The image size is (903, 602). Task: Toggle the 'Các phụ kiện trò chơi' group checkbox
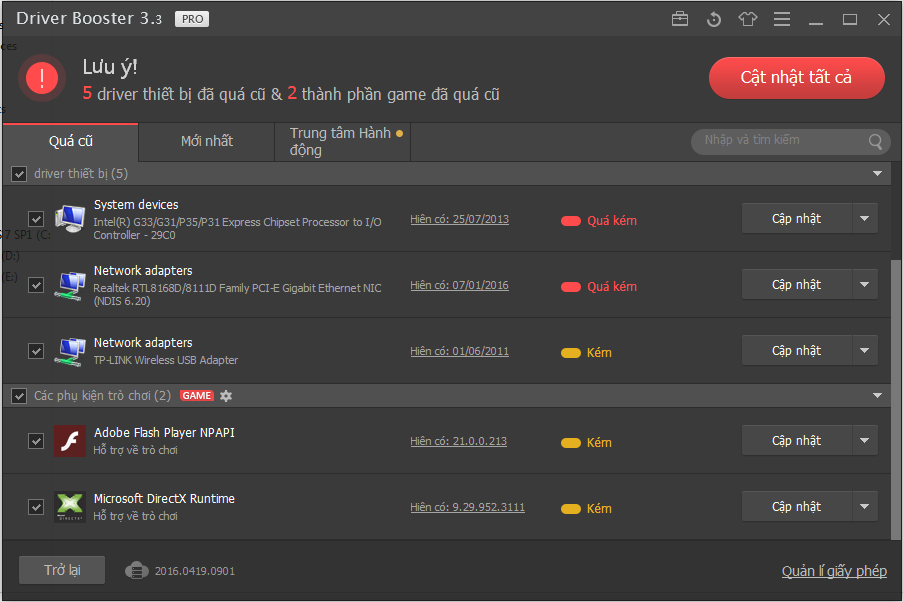coord(19,396)
